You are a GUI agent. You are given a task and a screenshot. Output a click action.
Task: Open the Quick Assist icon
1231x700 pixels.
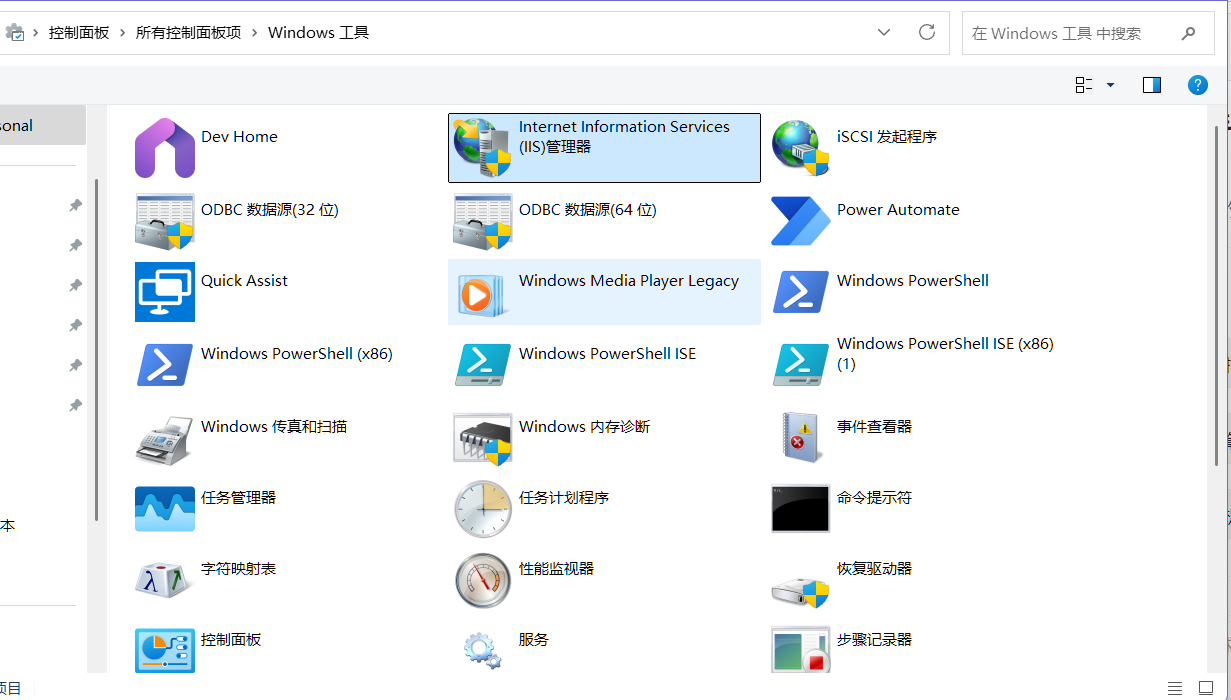point(165,292)
